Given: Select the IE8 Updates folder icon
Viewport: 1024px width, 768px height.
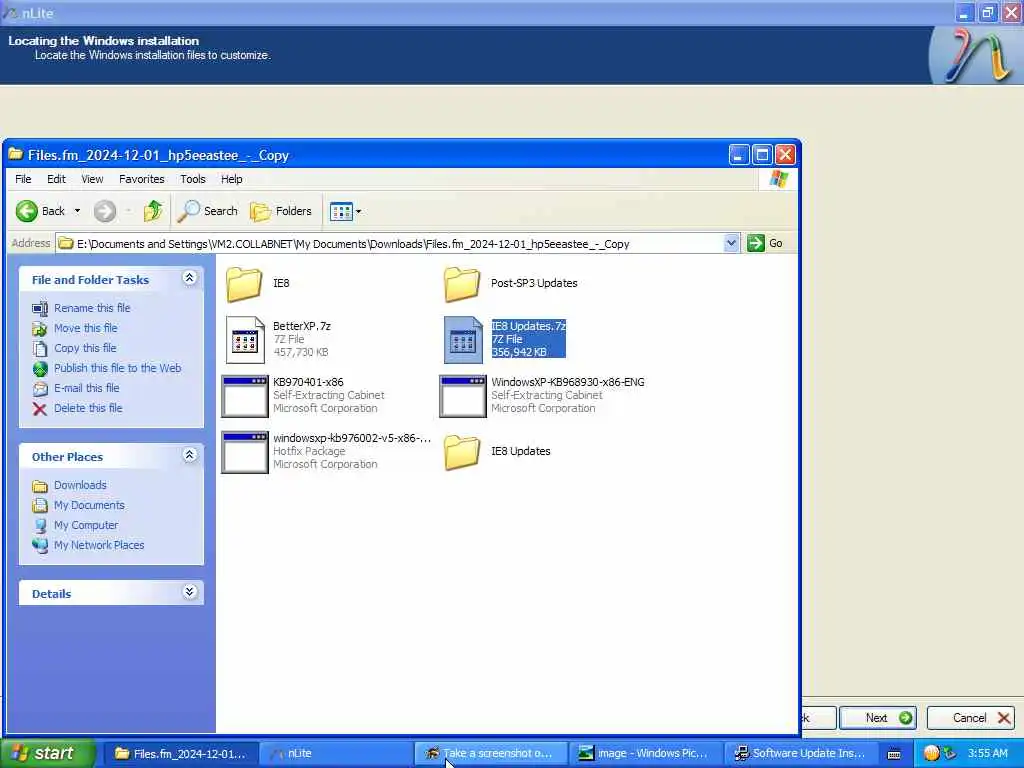Looking at the screenshot, I should [462, 452].
